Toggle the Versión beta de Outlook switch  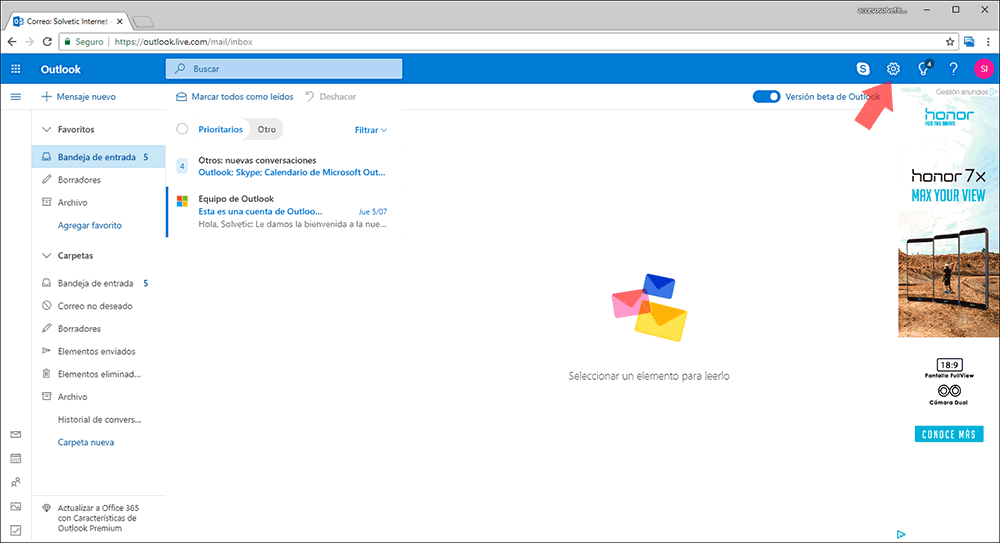(x=766, y=96)
